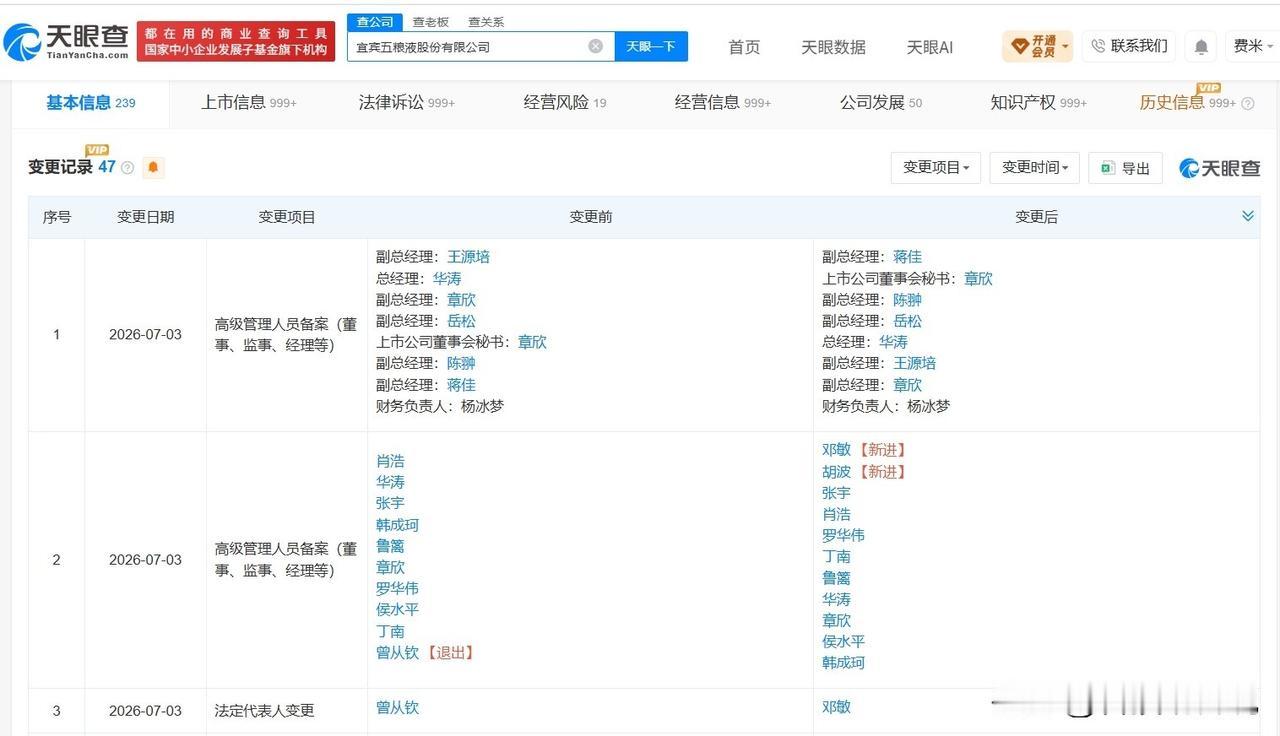Select the 查老板 search tab
1280x736 pixels.
[431, 21]
